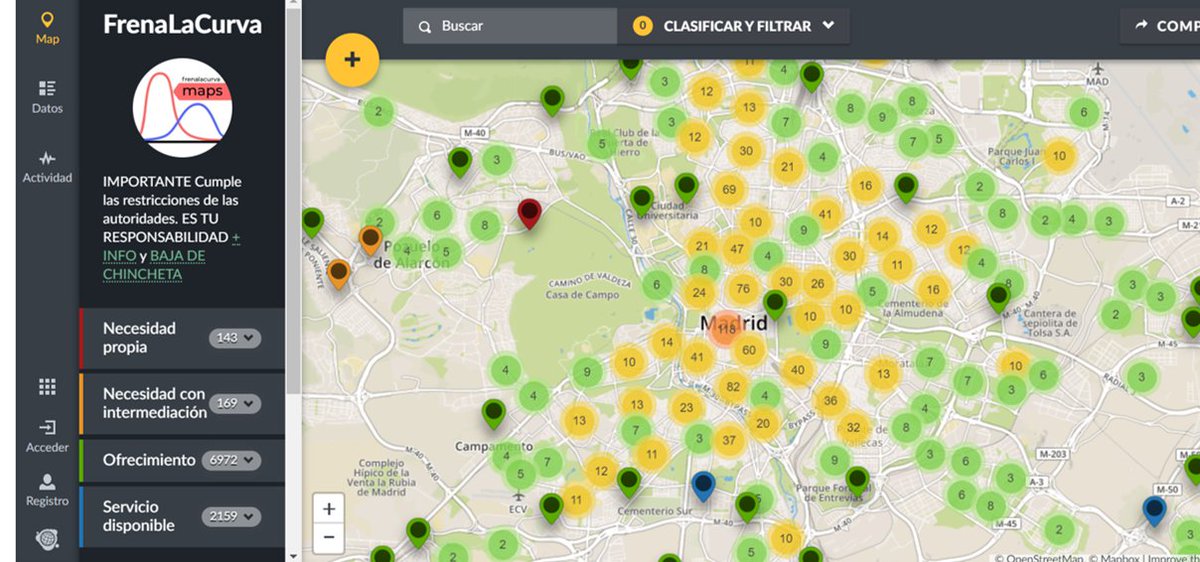1200x562 pixels.
Task: Open the yellow cluster numbered 26
Action: (x=817, y=283)
